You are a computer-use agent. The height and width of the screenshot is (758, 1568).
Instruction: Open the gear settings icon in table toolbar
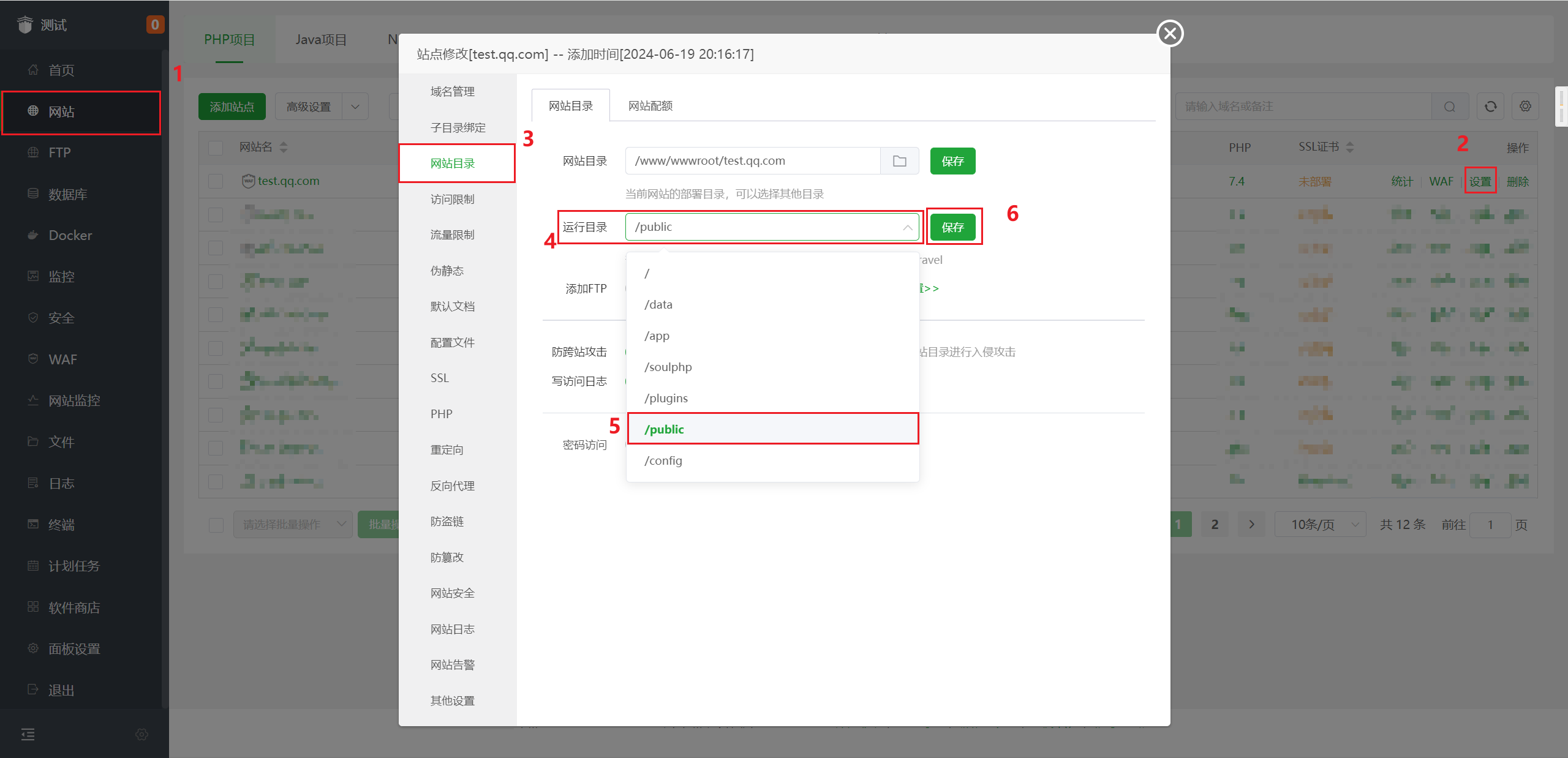click(1525, 107)
